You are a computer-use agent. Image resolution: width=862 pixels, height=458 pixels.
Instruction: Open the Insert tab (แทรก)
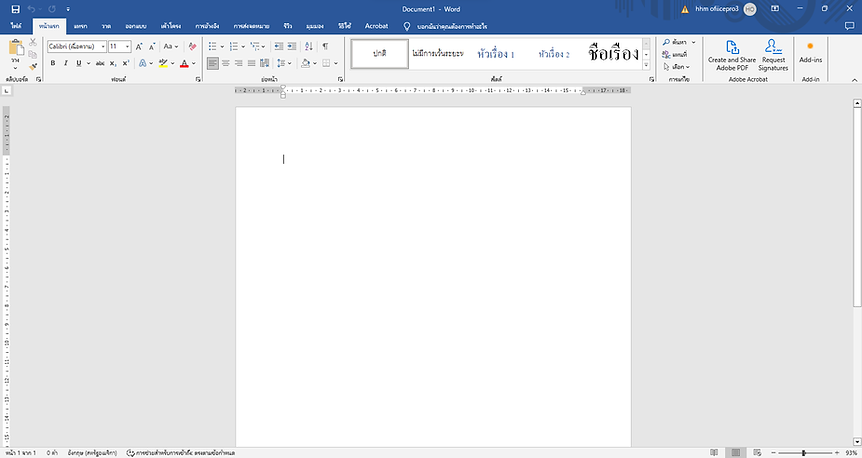[x=80, y=26]
